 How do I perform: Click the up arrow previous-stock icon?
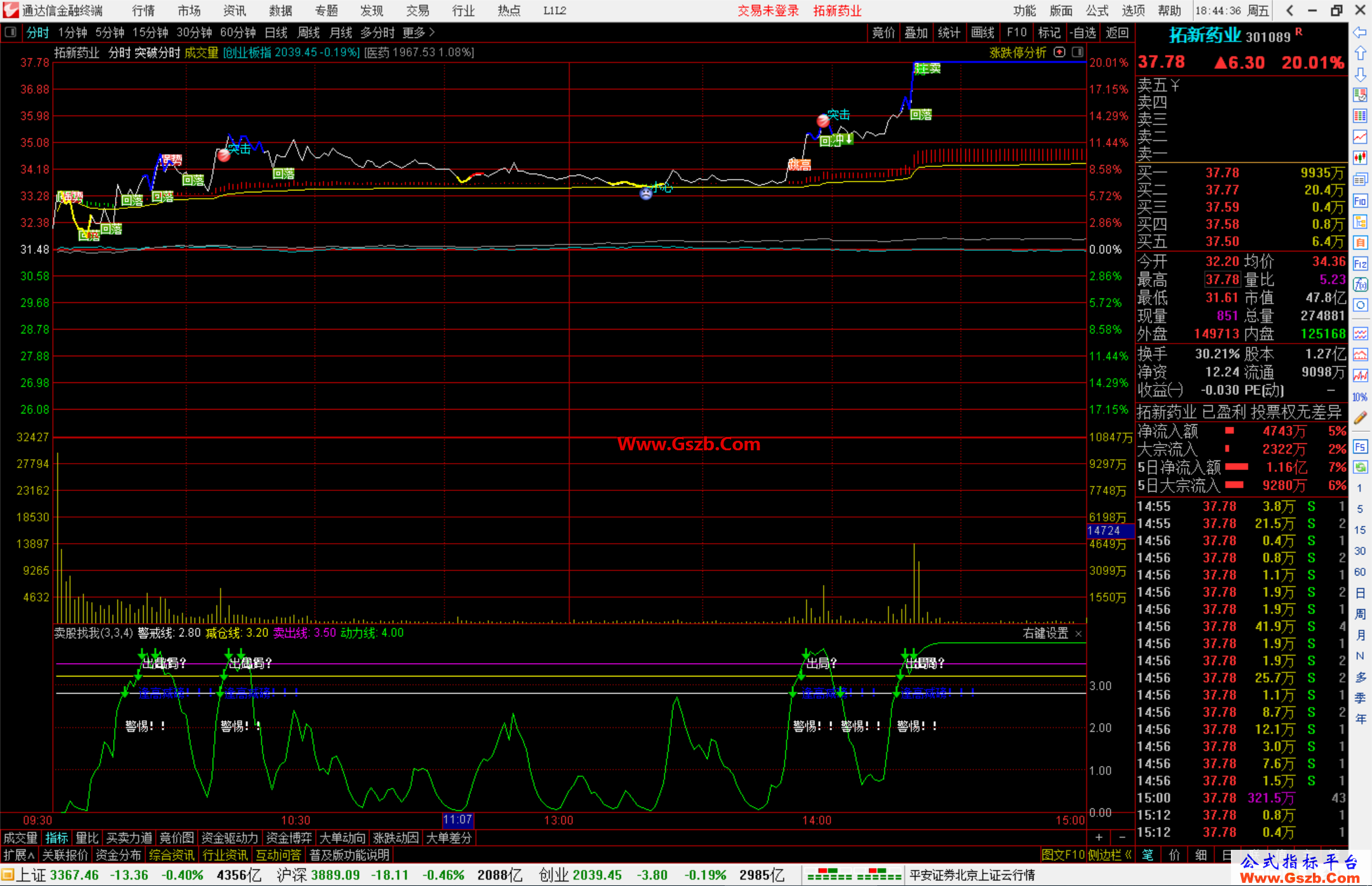(1360, 54)
